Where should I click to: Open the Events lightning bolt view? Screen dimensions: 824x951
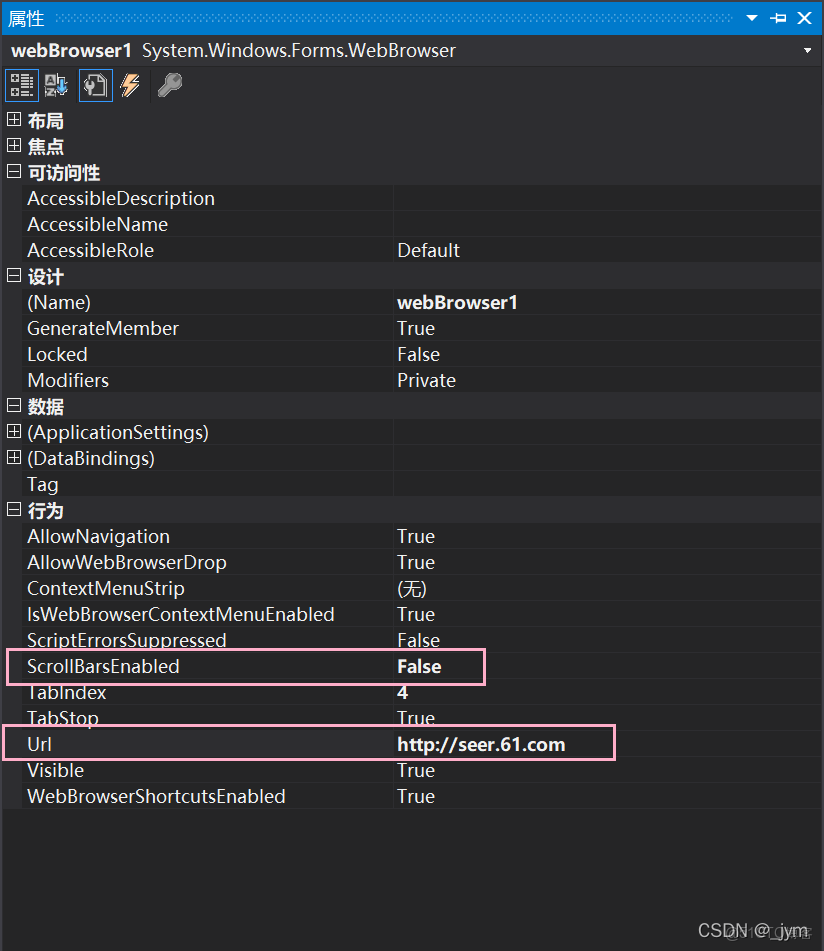click(x=130, y=86)
